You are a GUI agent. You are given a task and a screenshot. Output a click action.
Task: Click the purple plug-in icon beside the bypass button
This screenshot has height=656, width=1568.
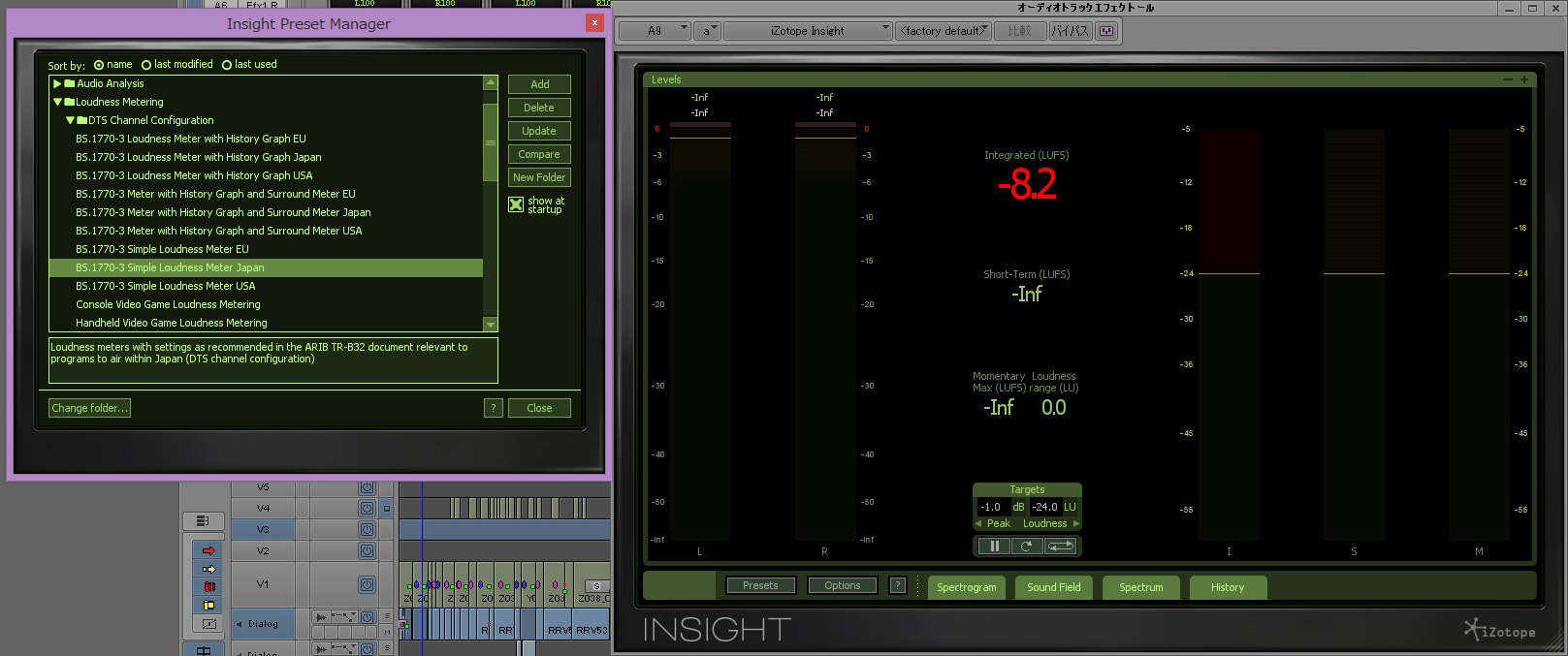[x=1106, y=31]
